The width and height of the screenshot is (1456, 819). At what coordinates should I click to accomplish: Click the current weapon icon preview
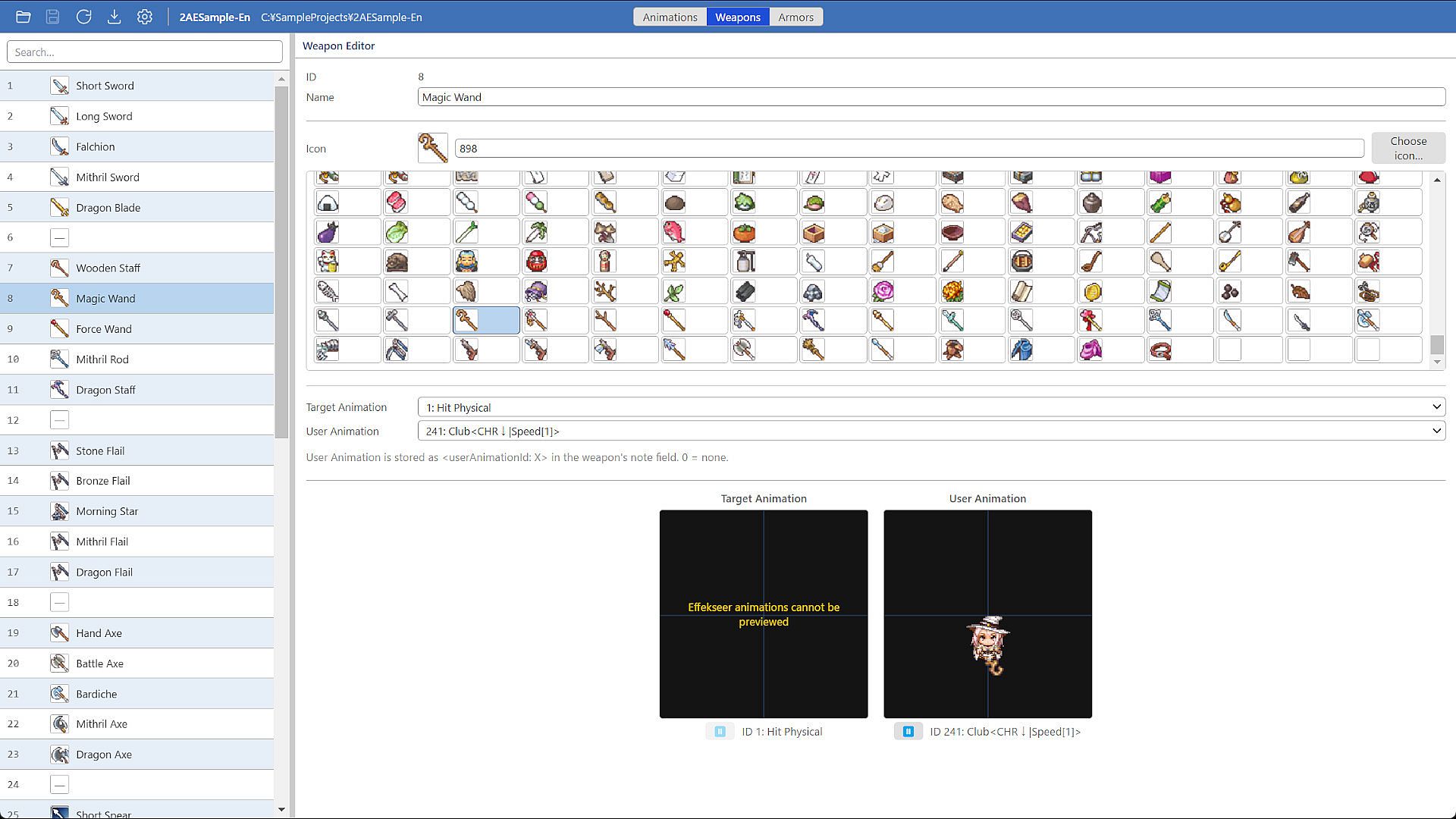[432, 148]
